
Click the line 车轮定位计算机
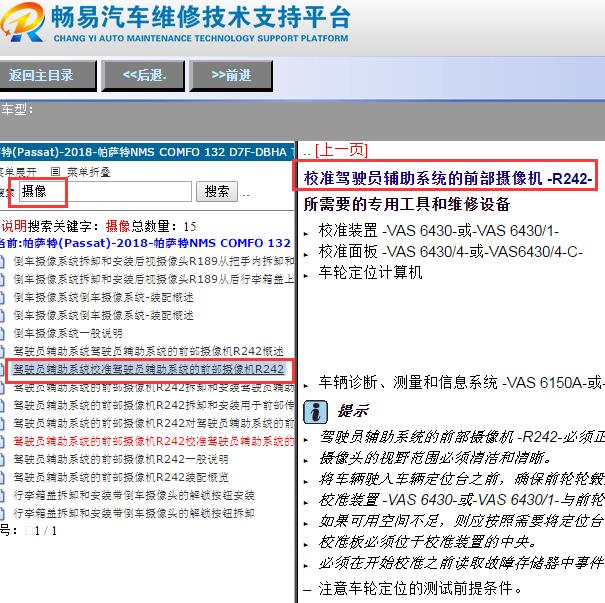tap(370, 272)
